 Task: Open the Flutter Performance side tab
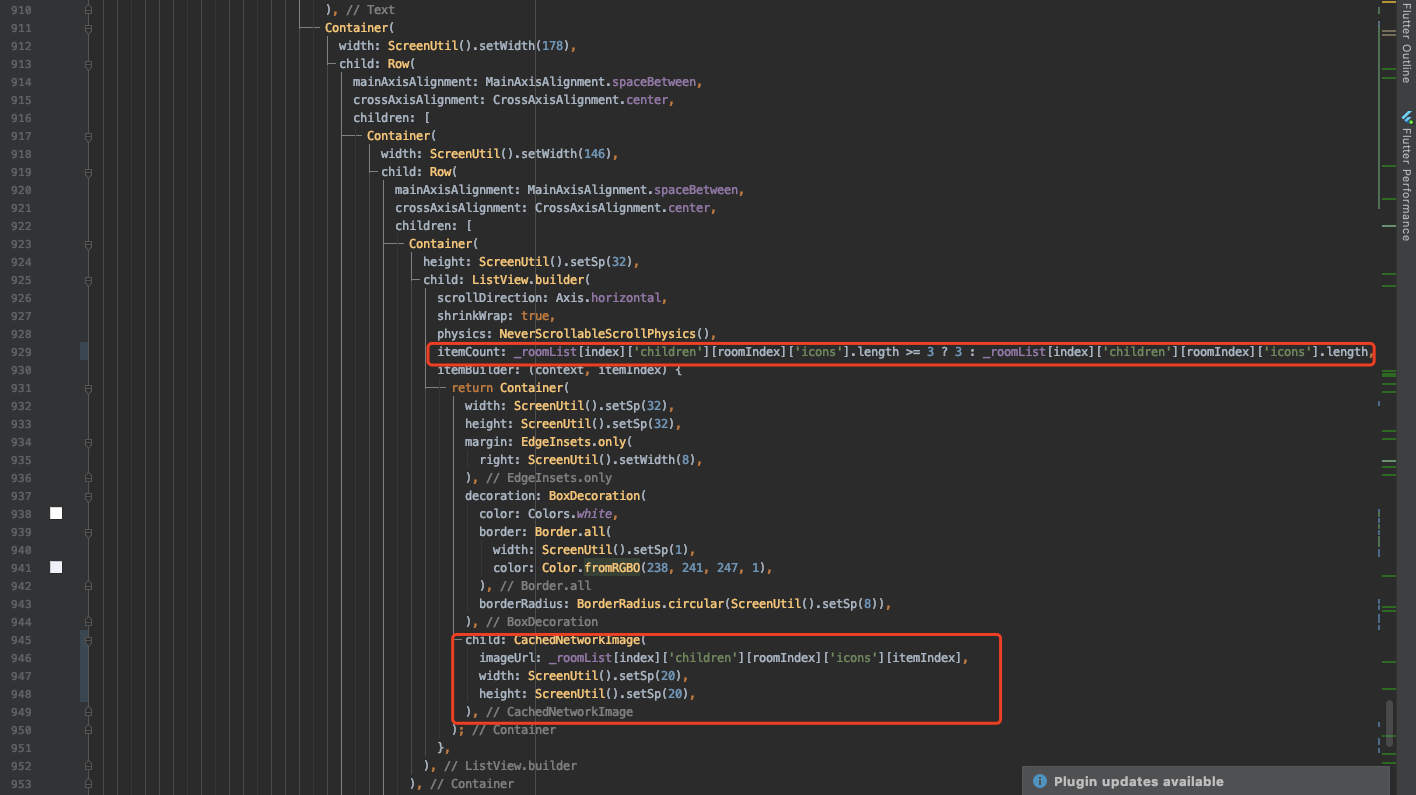point(1405,177)
